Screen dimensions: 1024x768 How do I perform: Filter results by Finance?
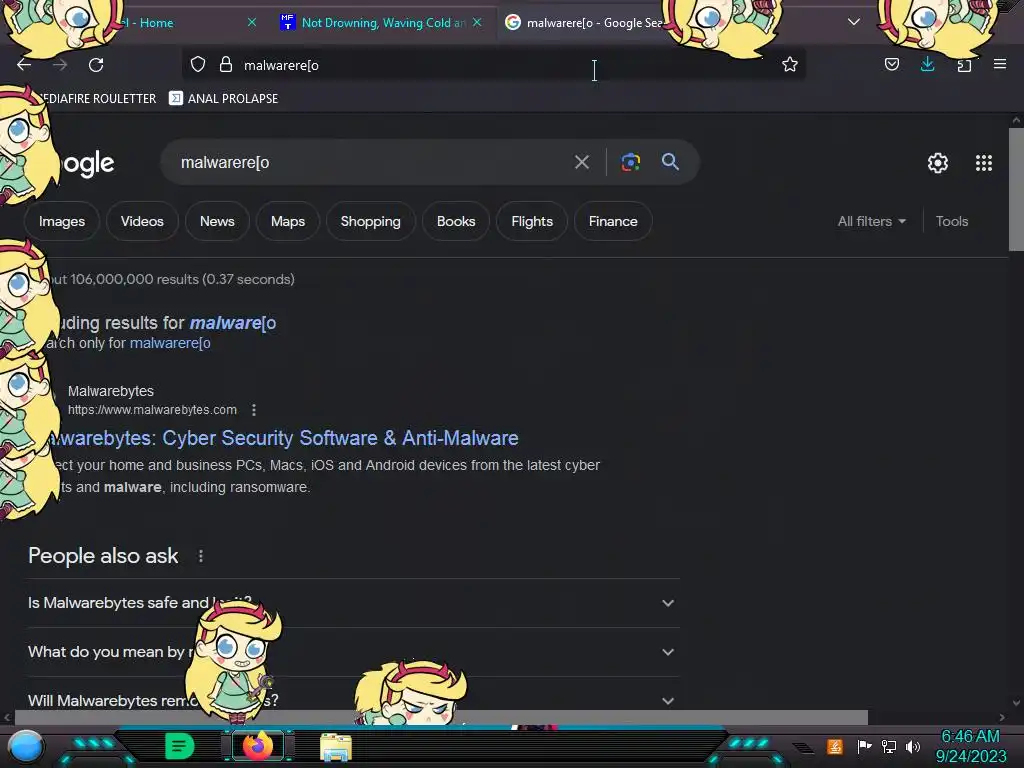coord(613,221)
